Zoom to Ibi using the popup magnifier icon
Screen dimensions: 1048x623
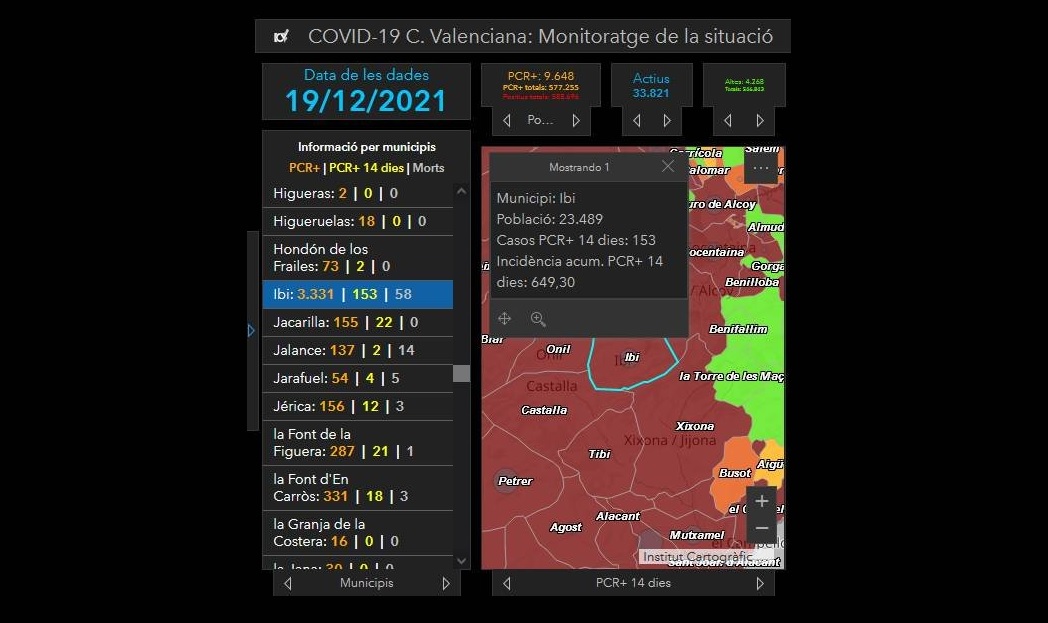(538, 319)
